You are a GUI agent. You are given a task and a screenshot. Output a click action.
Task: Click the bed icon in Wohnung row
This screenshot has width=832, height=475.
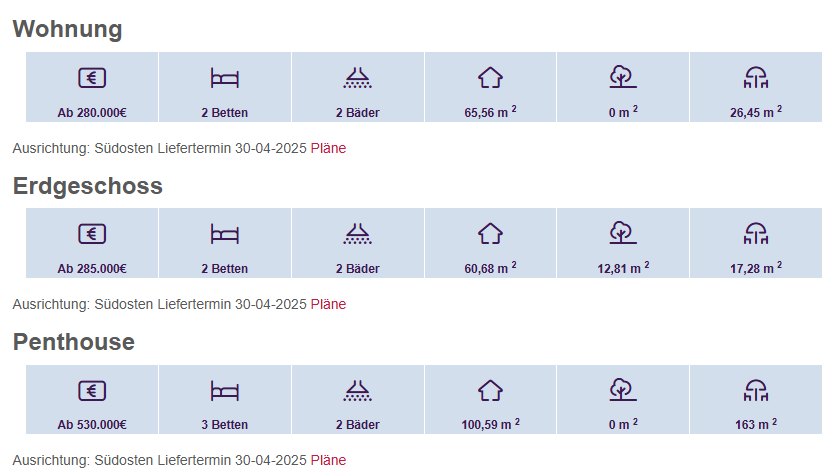coord(225,78)
